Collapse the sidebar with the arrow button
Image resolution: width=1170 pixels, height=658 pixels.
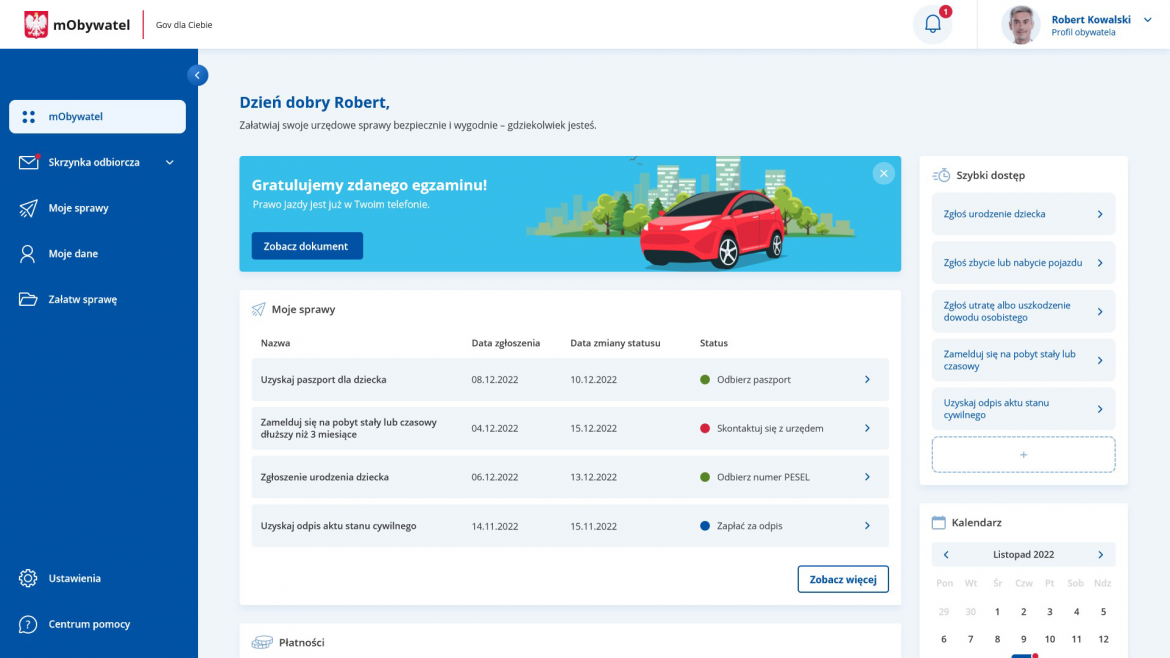click(198, 75)
